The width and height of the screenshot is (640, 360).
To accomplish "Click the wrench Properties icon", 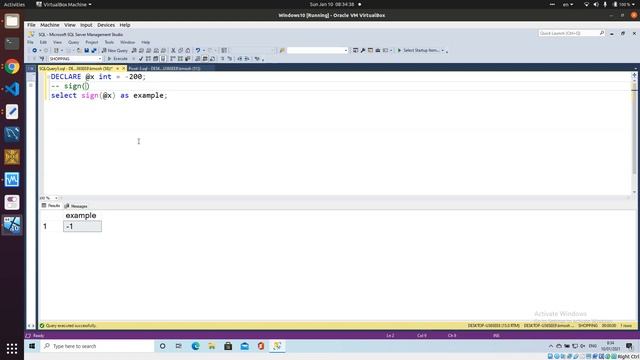I will (363, 50).
